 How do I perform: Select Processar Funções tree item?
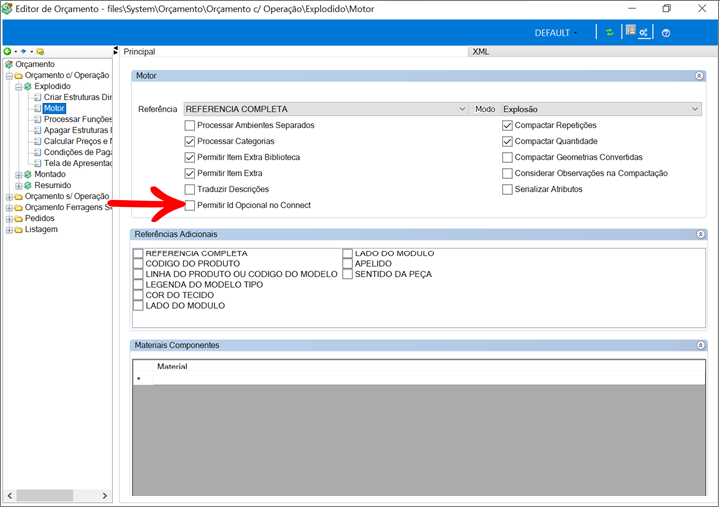[78, 120]
